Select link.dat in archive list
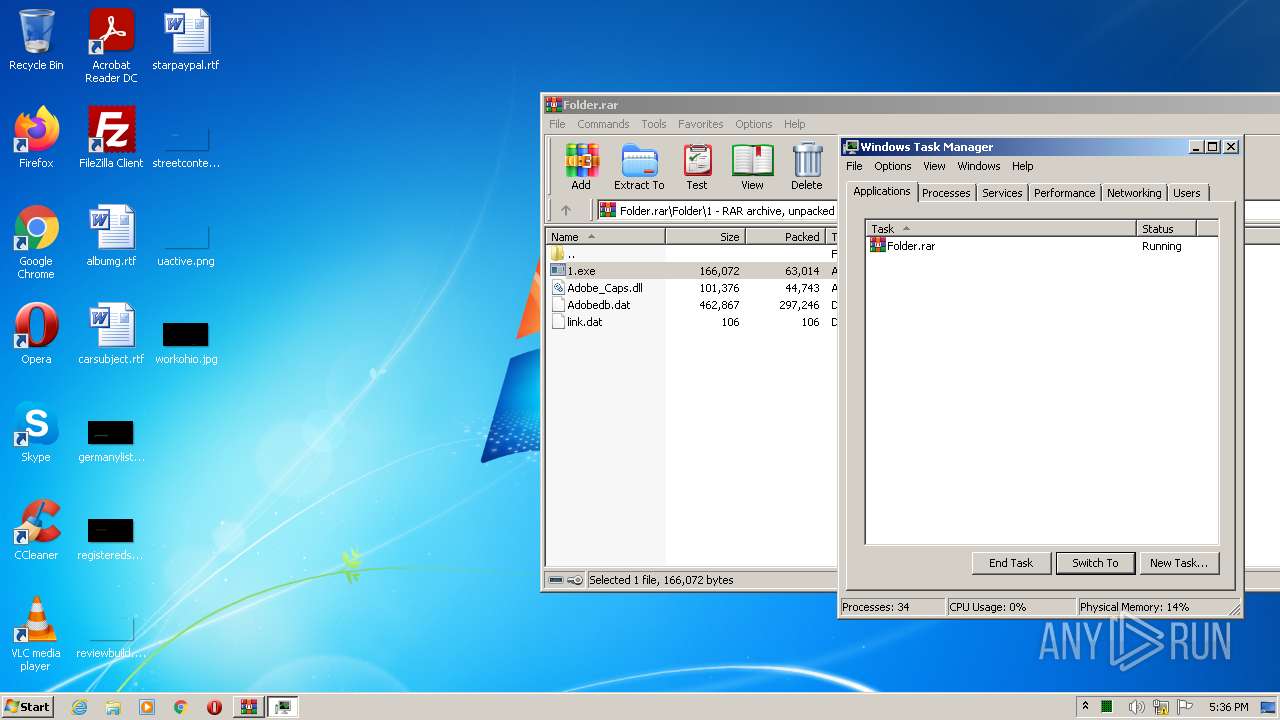This screenshot has width=1280, height=720. (691, 322)
